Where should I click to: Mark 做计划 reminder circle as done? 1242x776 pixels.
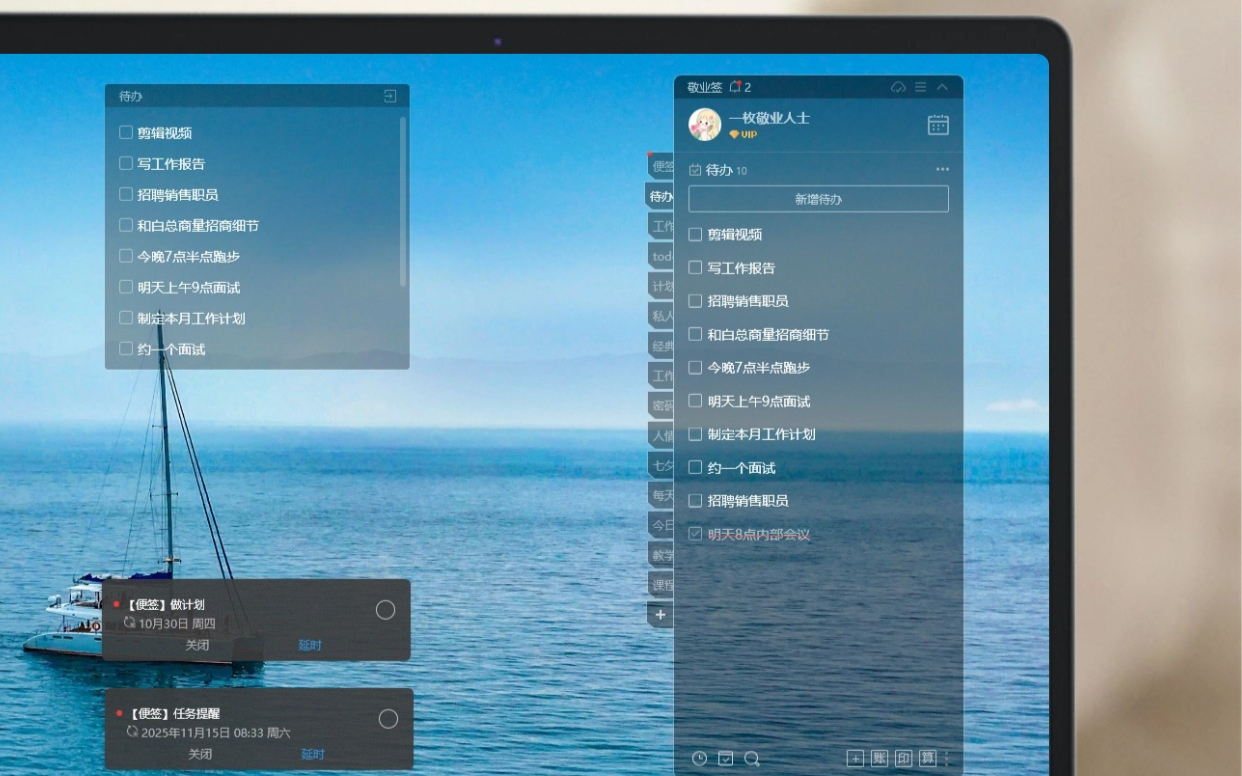(385, 610)
